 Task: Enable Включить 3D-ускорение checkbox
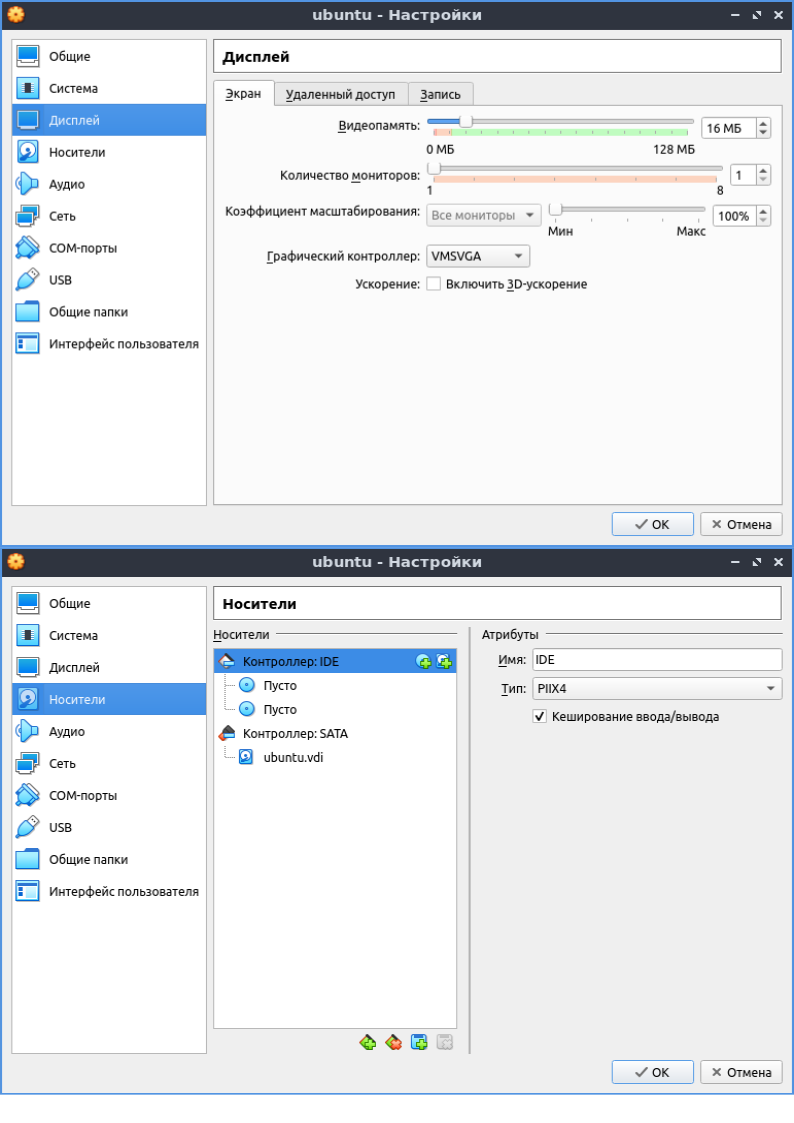(x=433, y=284)
